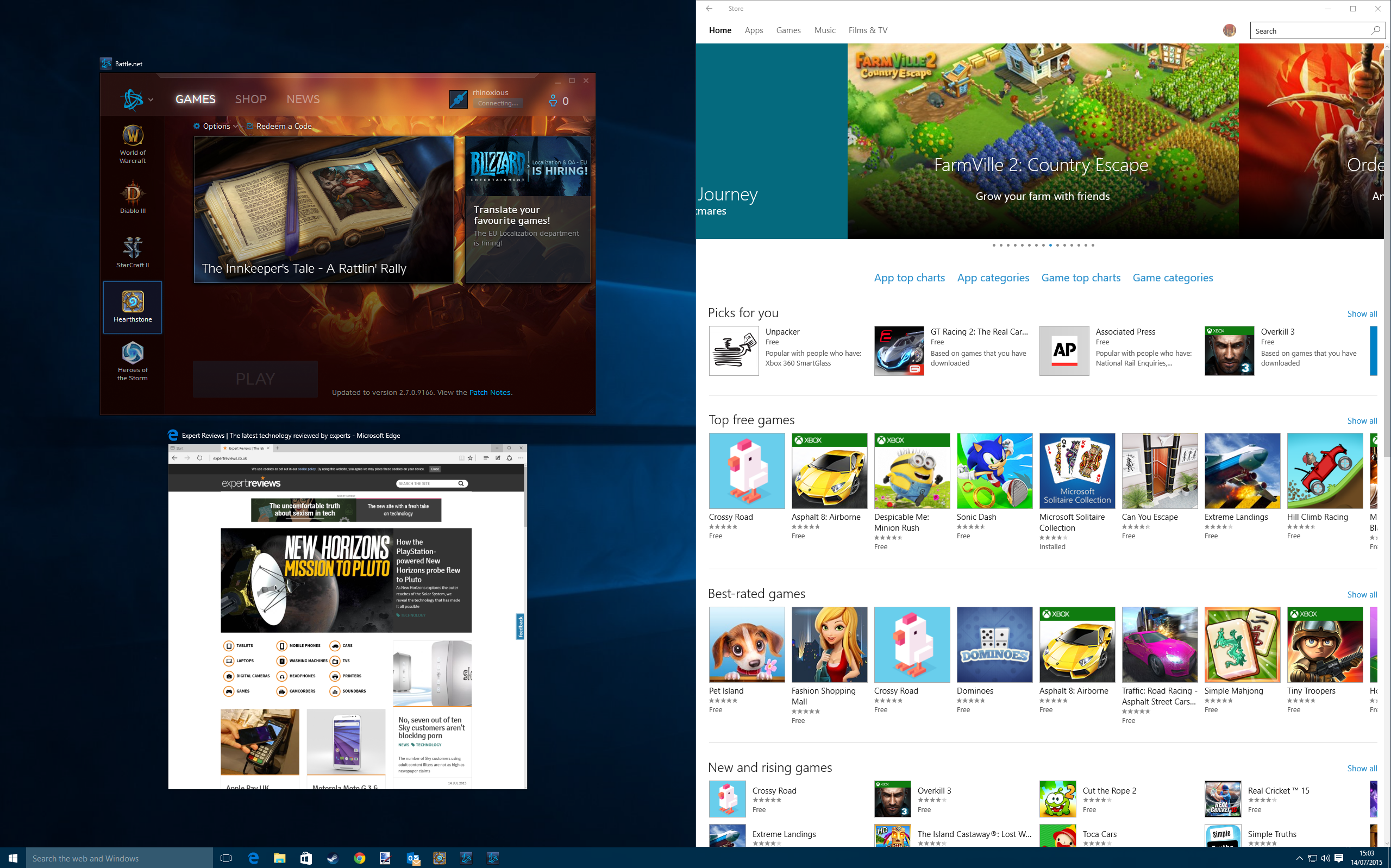Open Hill Climb Racing game tile

pos(1324,471)
